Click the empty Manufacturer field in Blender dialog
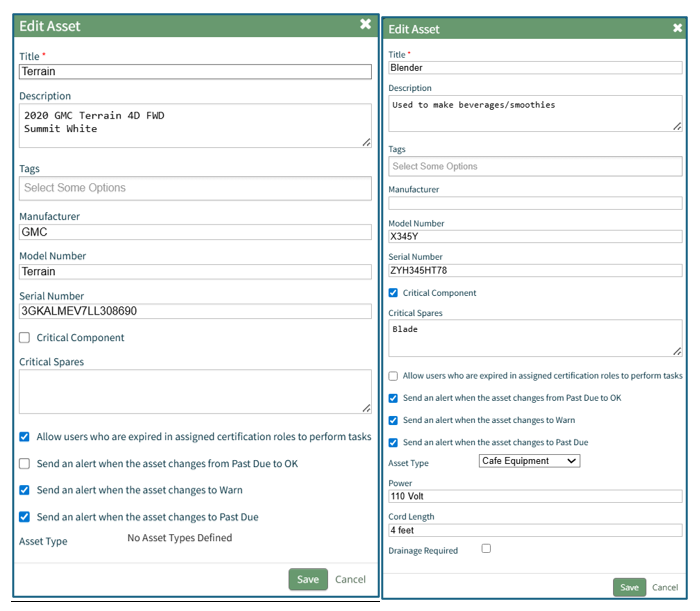 [x=535, y=203]
